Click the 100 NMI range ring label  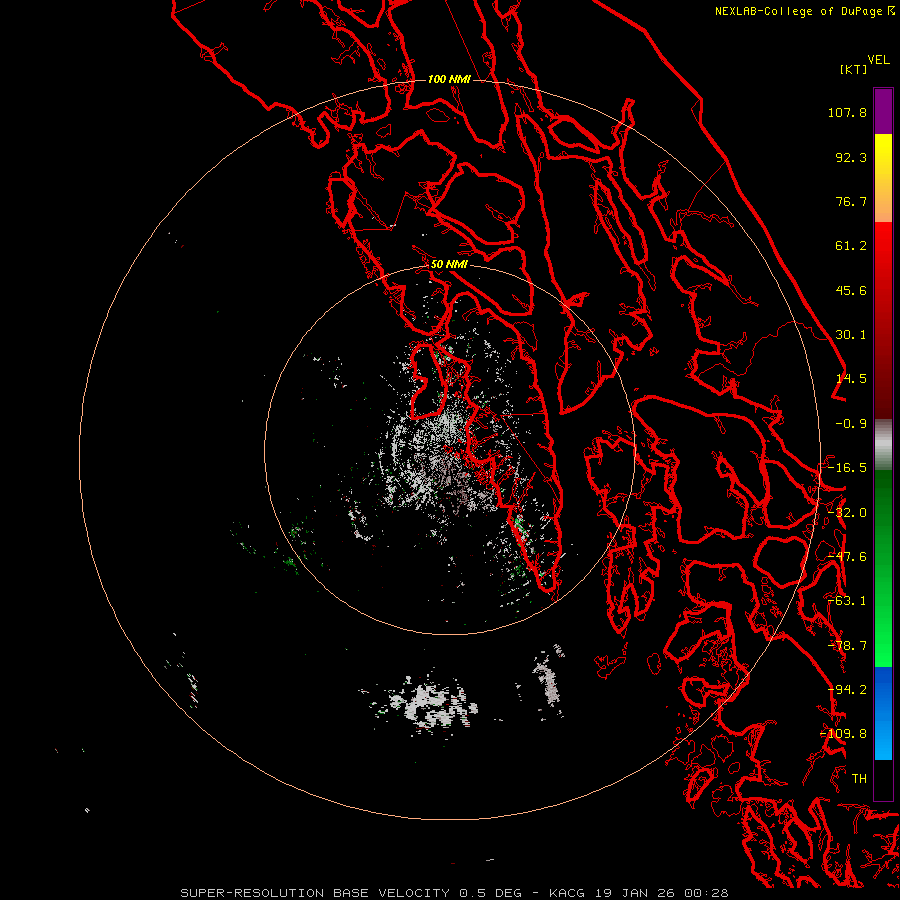pyautogui.click(x=449, y=79)
